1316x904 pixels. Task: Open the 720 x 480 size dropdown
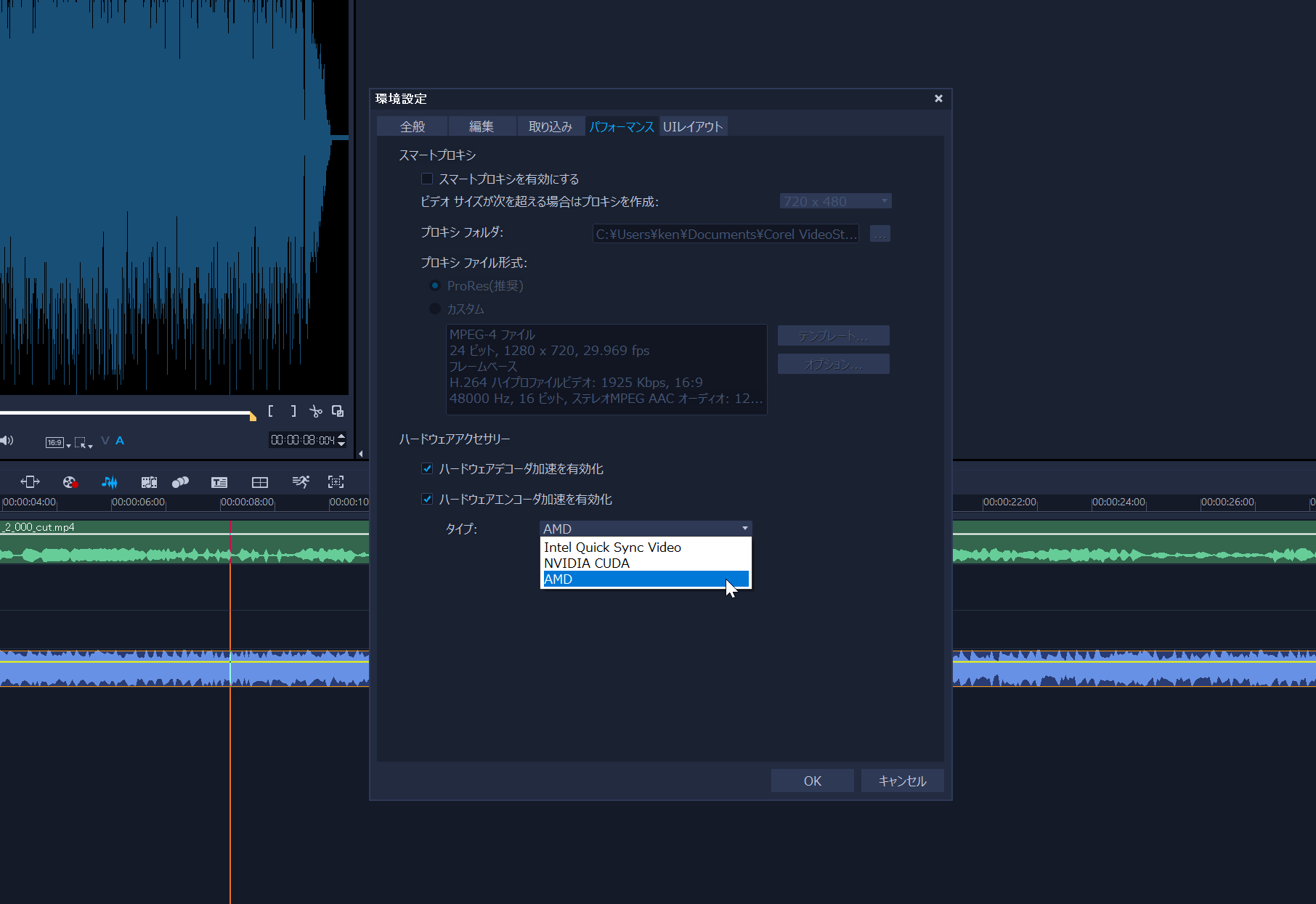tap(835, 201)
